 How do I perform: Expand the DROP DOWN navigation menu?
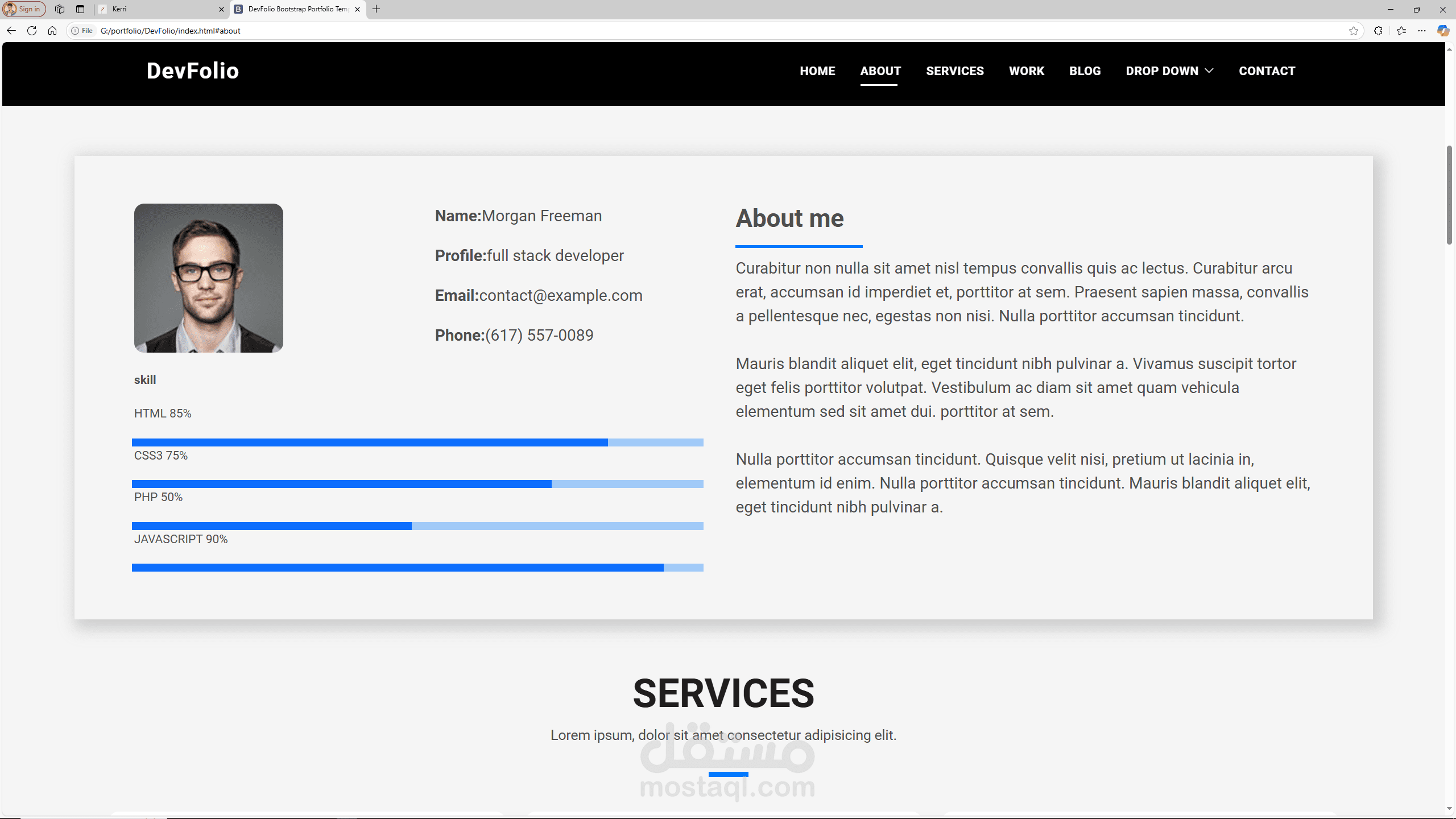point(1169,71)
